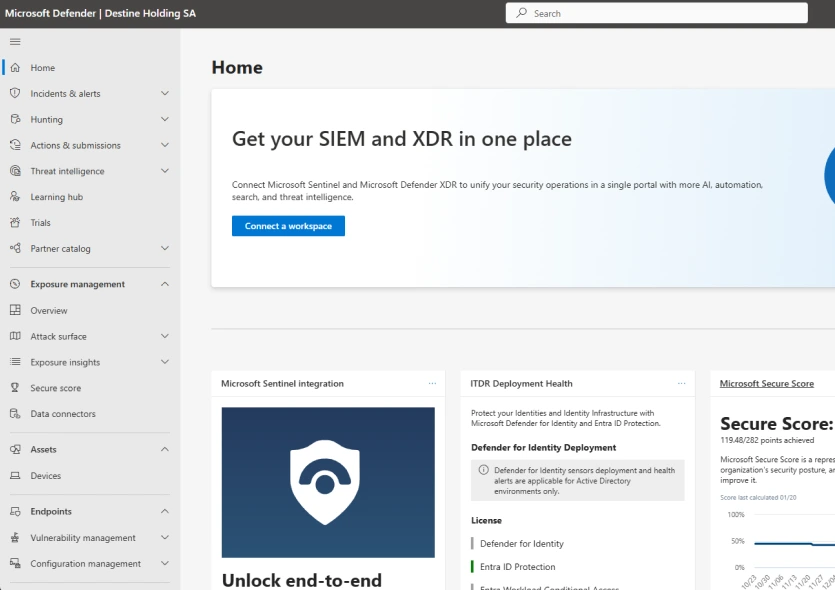Click the Connect a workspace button
Image resolution: width=835 pixels, height=590 pixels.
tap(288, 226)
